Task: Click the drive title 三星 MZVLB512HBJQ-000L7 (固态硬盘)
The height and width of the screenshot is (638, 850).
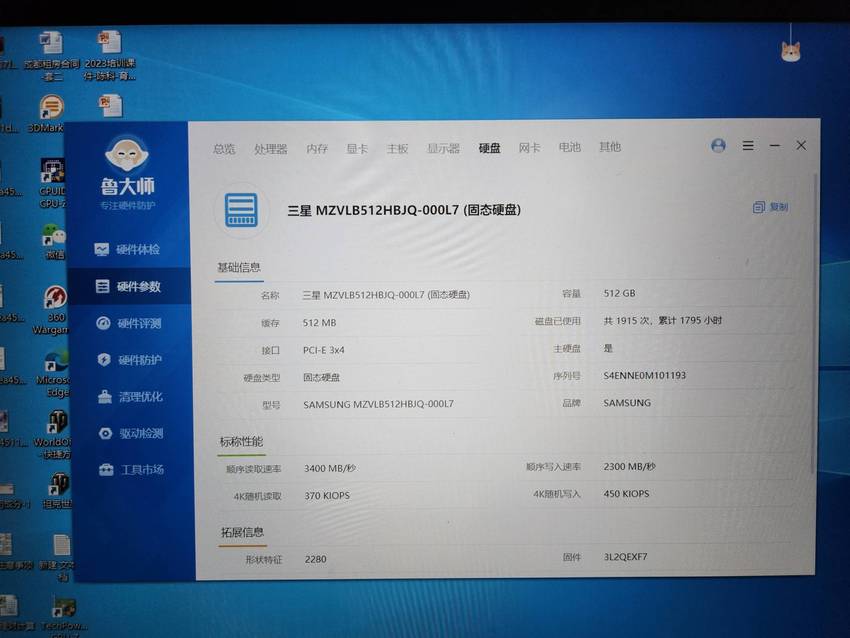Action: (x=404, y=210)
